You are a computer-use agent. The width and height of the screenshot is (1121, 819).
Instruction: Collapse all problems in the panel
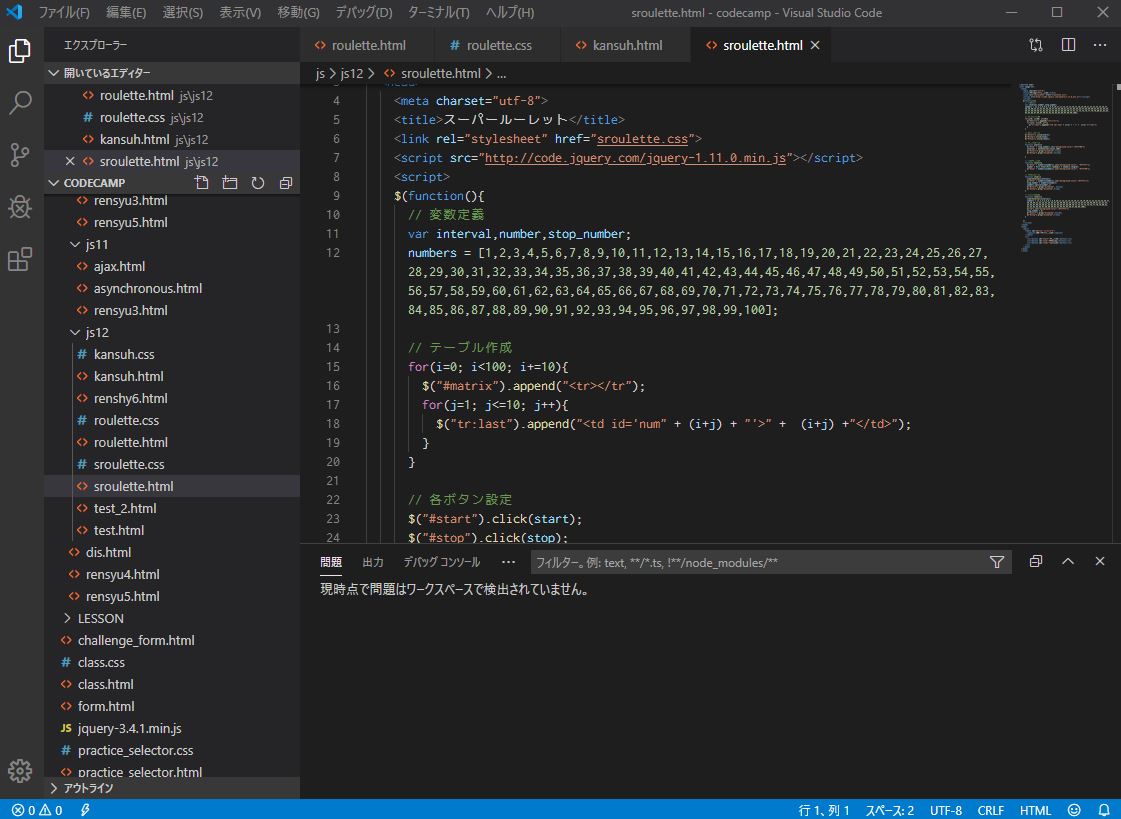click(x=1036, y=562)
